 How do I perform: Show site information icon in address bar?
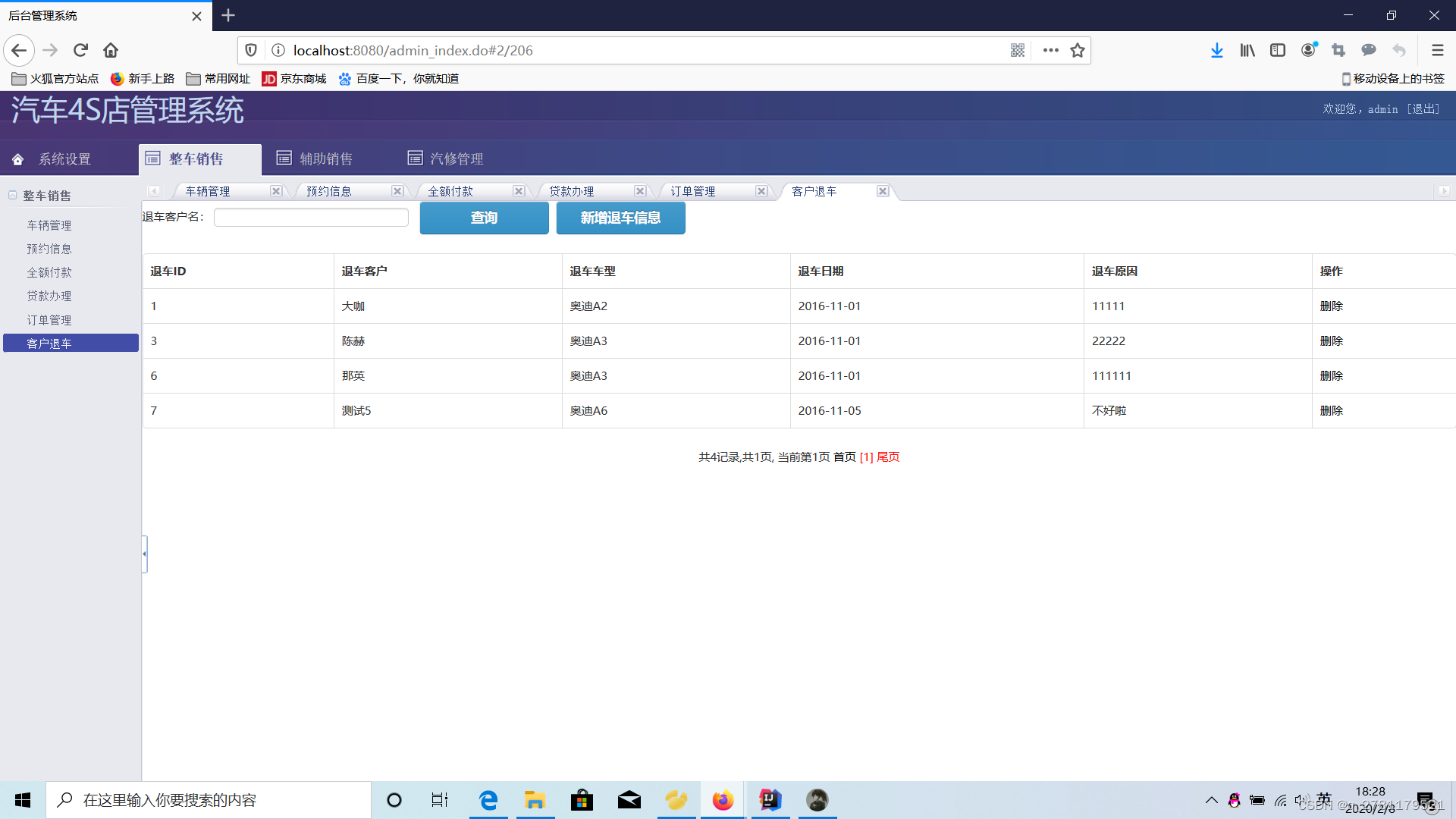[x=278, y=50]
